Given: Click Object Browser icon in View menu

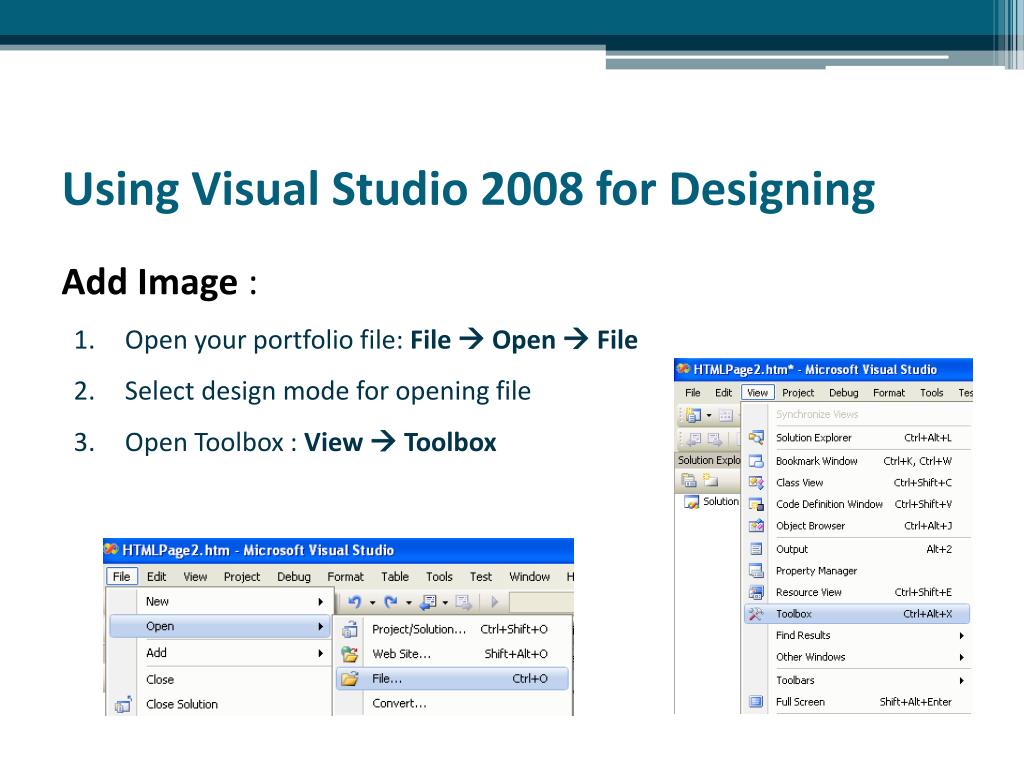Looking at the screenshot, I should pos(756,526).
